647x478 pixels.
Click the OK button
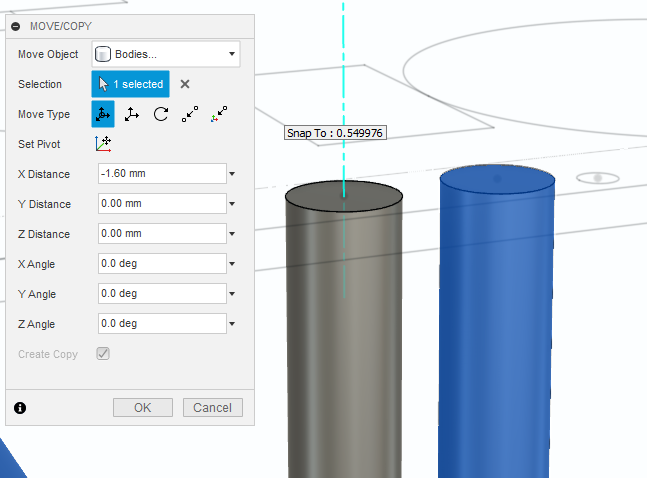point(143,408)
